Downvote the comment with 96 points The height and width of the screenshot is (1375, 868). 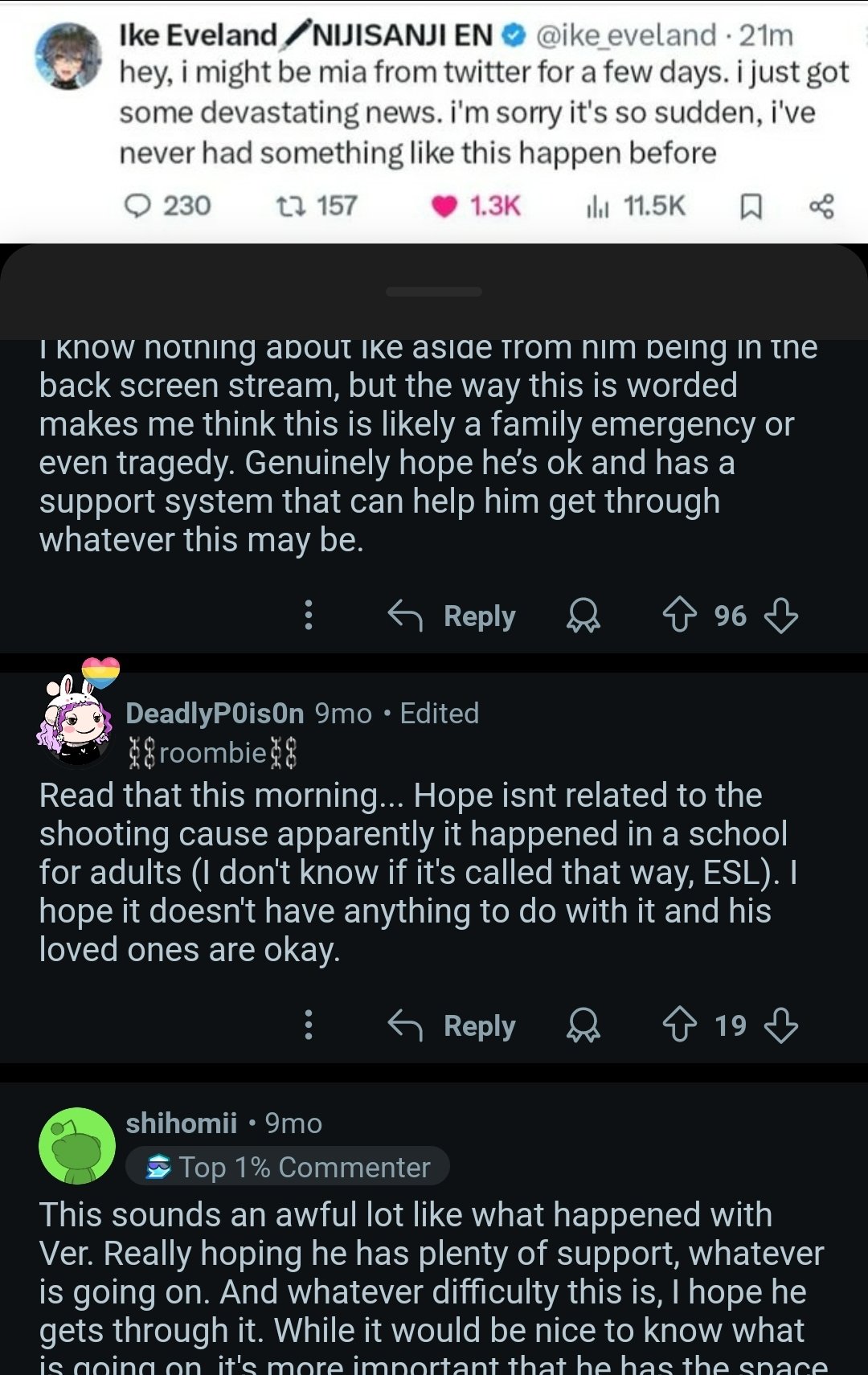780,616
